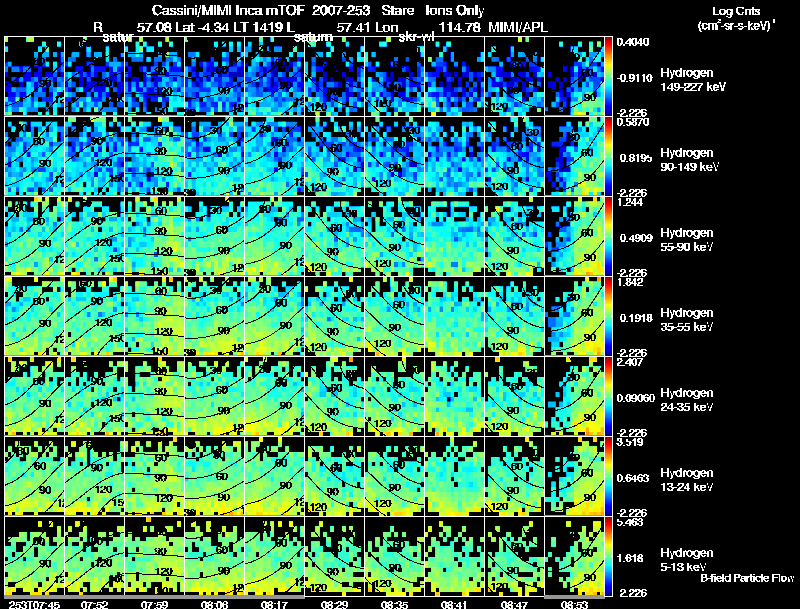800x609 pixels.
Task: Select the 5-13 keV panel at 08:53
Action: pos(574,556)
